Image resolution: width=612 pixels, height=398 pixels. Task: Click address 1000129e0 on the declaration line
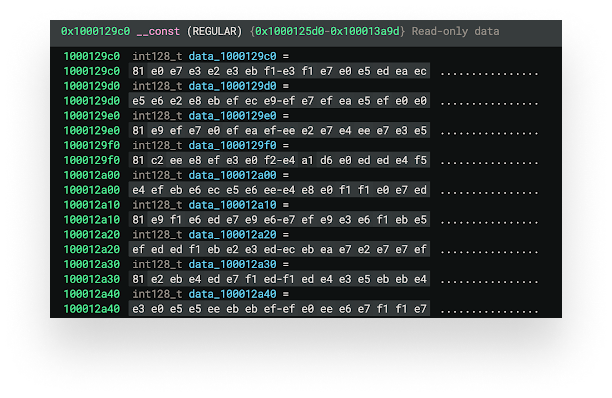click(x=92, y=115)
